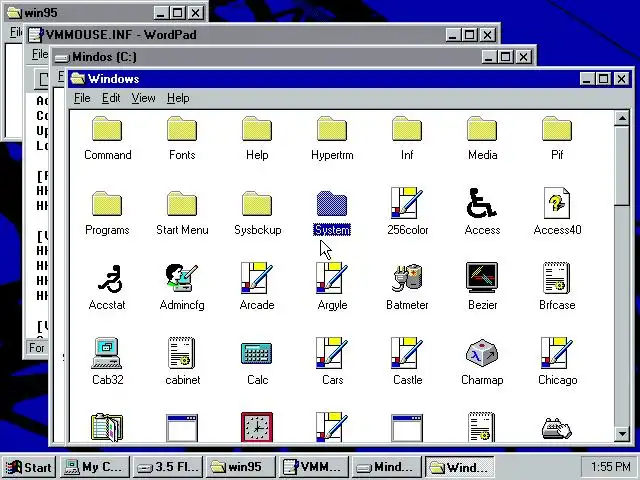Open File menu in WordPad window
This screenshot has height=480, width=640.
tap(40, 54)
